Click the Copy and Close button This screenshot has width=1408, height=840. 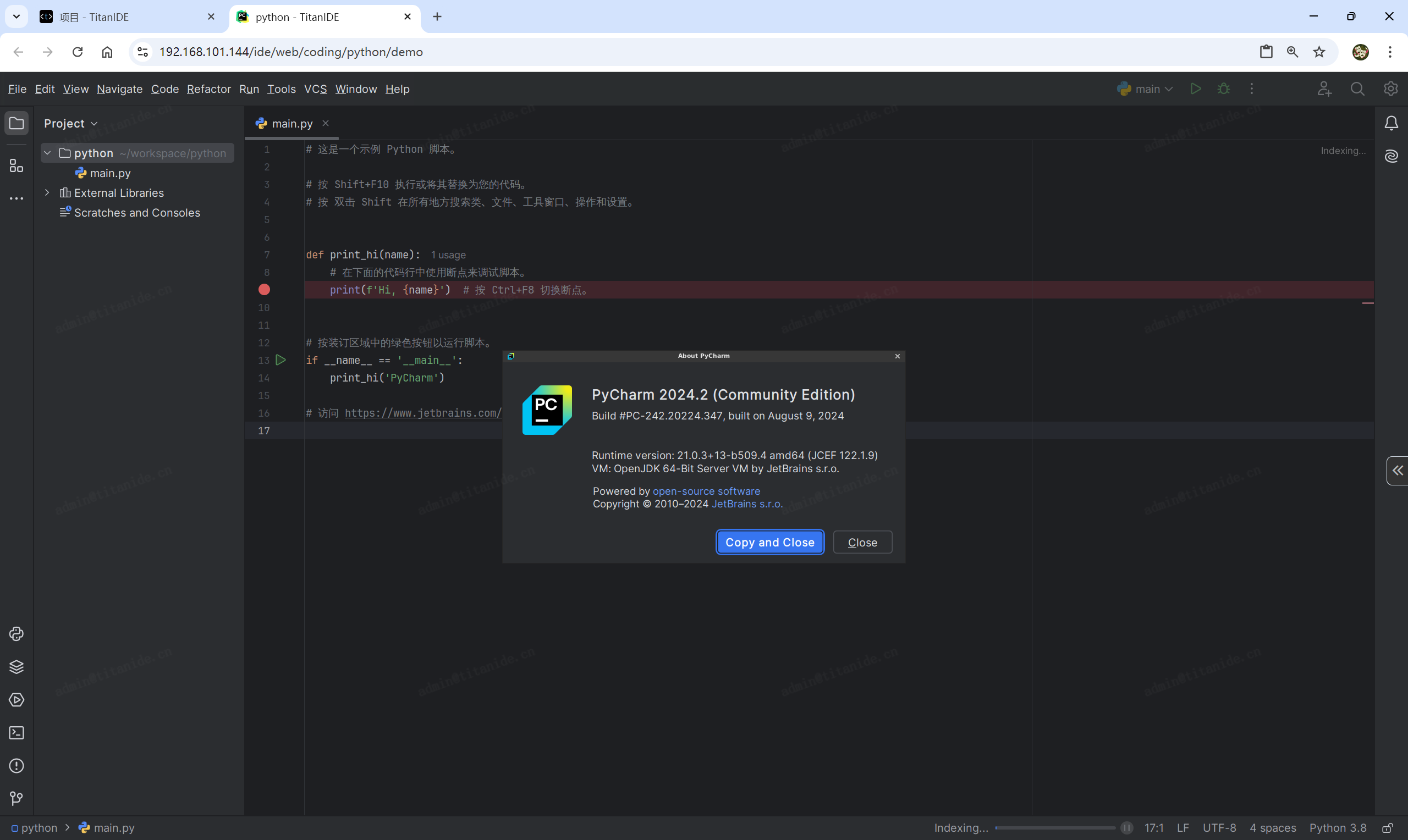click(769, 542)
